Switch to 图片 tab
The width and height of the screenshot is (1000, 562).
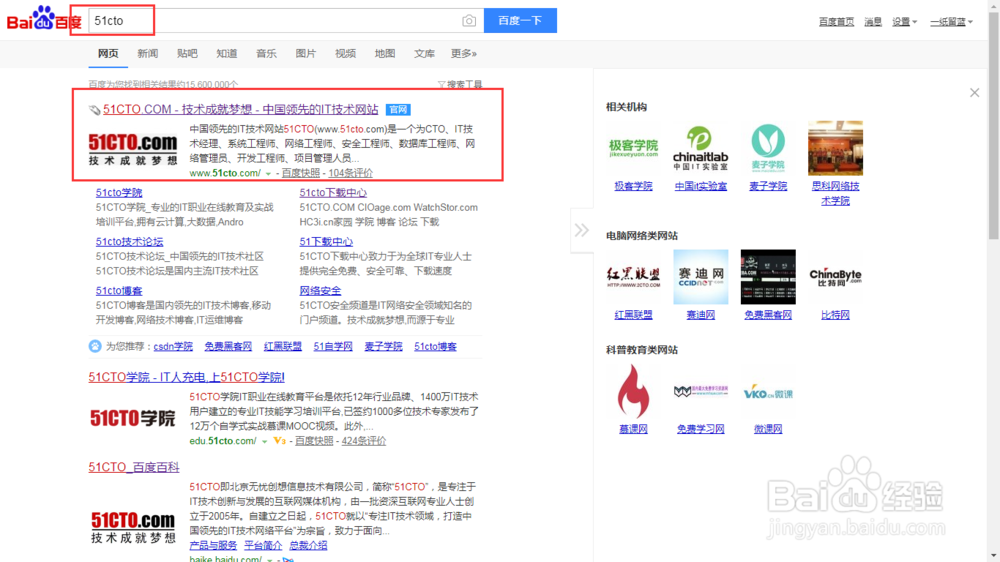point(305,54)
